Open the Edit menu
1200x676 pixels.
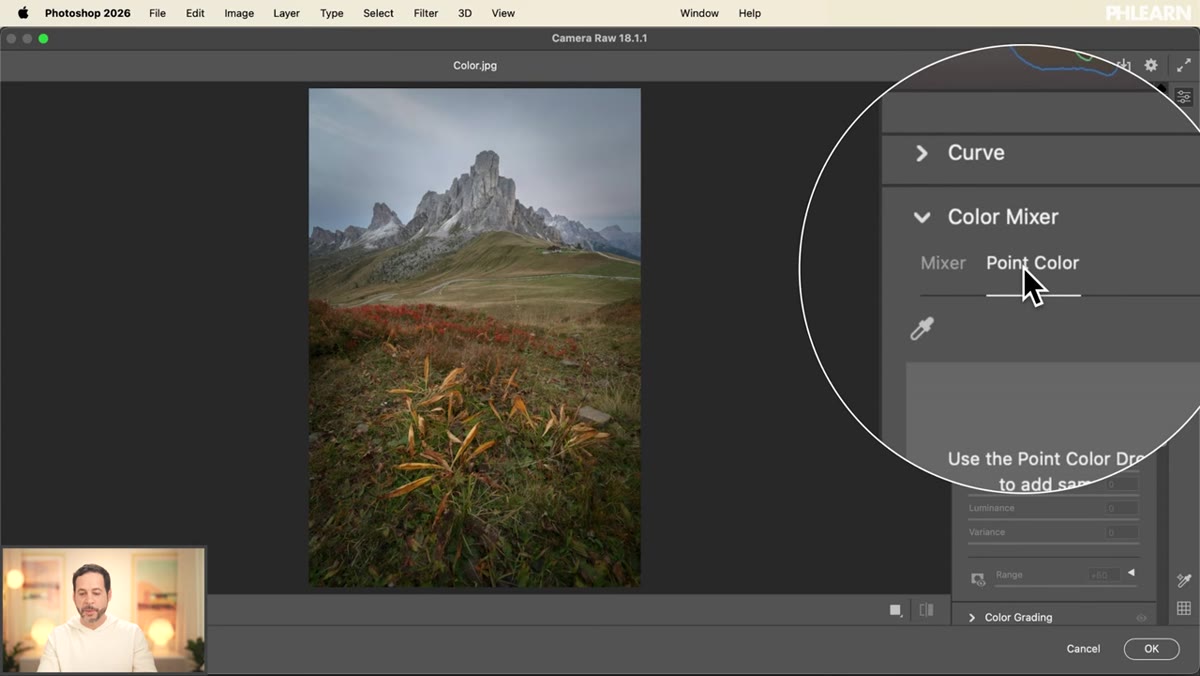tap(195, 13)
